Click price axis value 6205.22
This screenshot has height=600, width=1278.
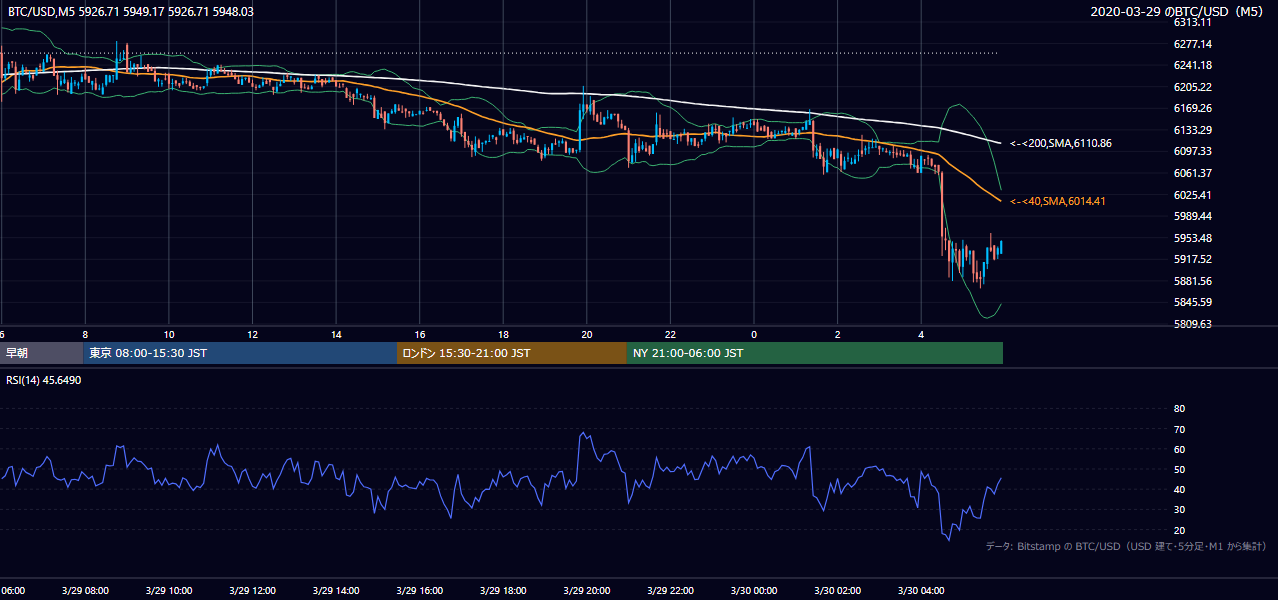1192,87
